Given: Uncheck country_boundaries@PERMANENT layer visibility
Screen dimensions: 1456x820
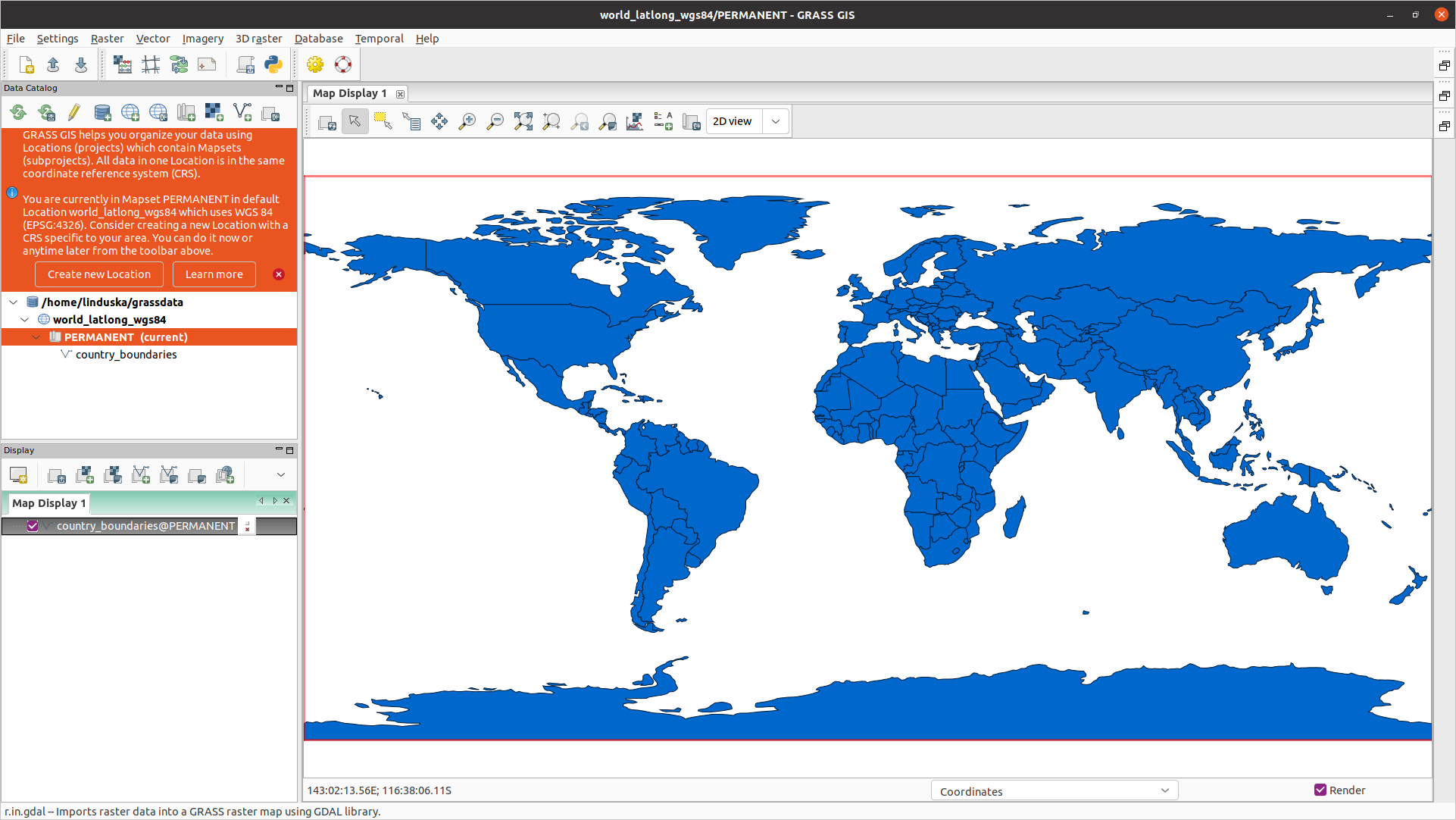Looking at the screenshot, I should point(33,525).
